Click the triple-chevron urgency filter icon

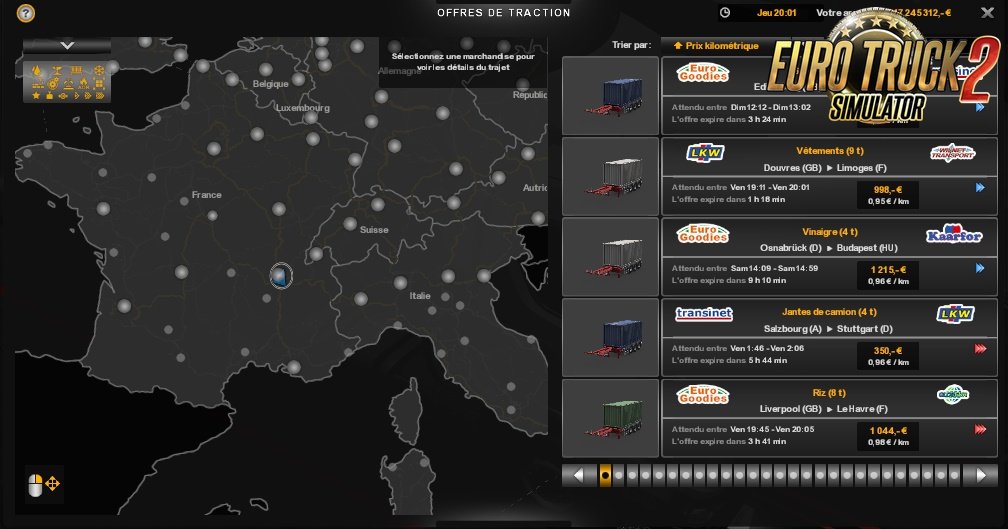(x=100, y=96)
